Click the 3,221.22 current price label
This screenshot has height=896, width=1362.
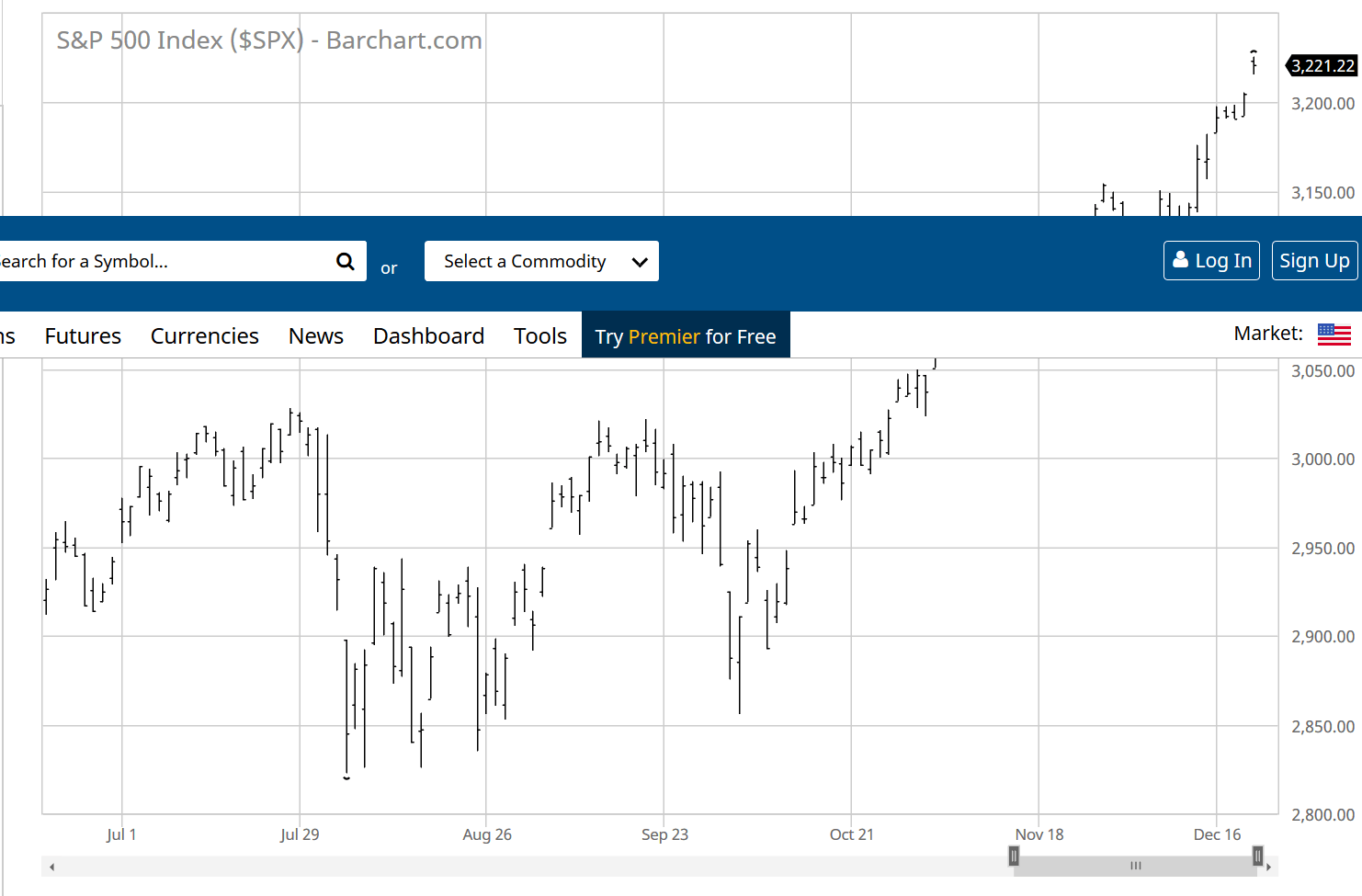[1322, 65]
